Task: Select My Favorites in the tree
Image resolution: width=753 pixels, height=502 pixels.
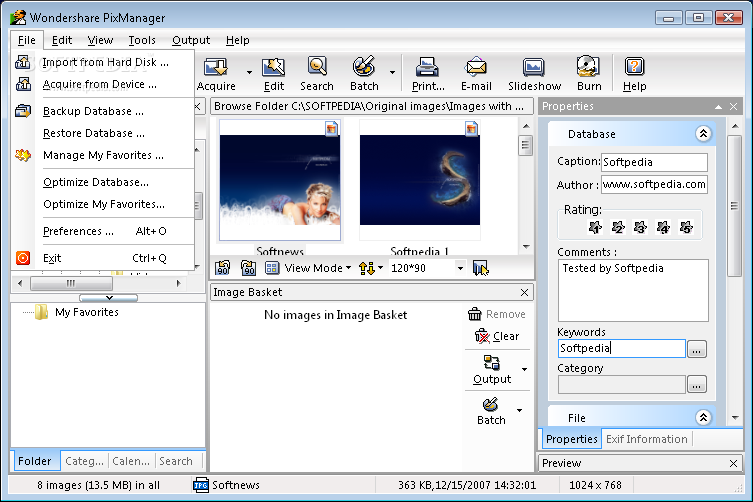Action: coord(86,312)
